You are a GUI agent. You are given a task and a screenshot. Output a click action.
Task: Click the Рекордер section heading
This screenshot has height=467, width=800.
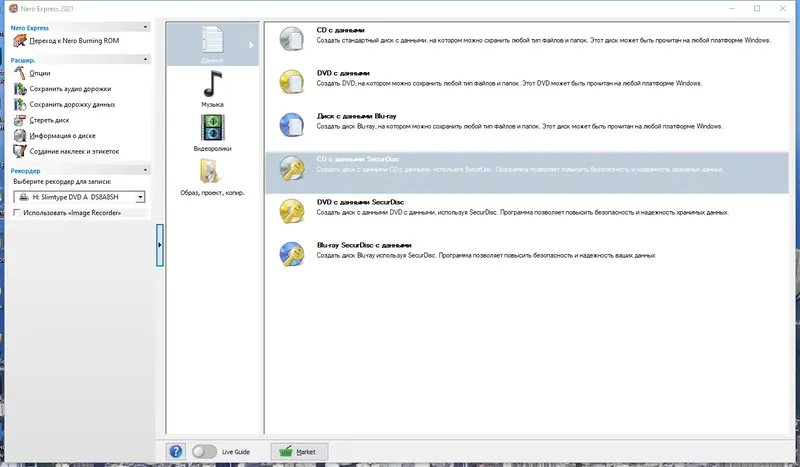point(26,170)
